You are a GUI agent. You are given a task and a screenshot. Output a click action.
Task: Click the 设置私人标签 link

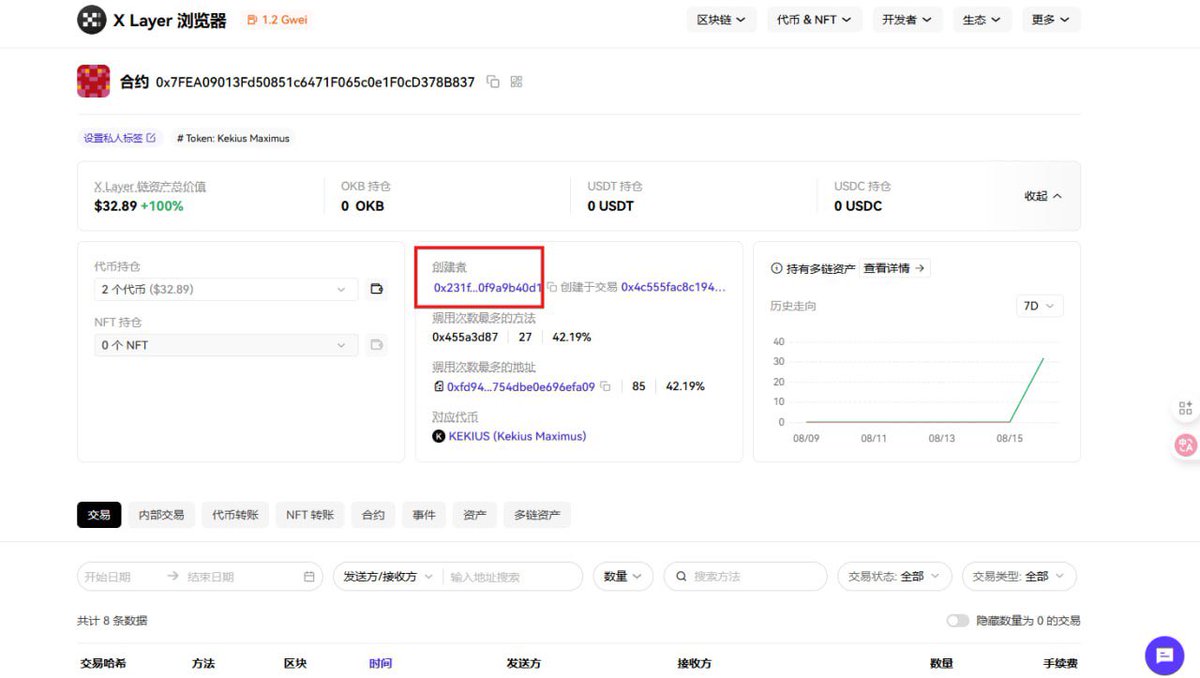(x=119, y=138)
